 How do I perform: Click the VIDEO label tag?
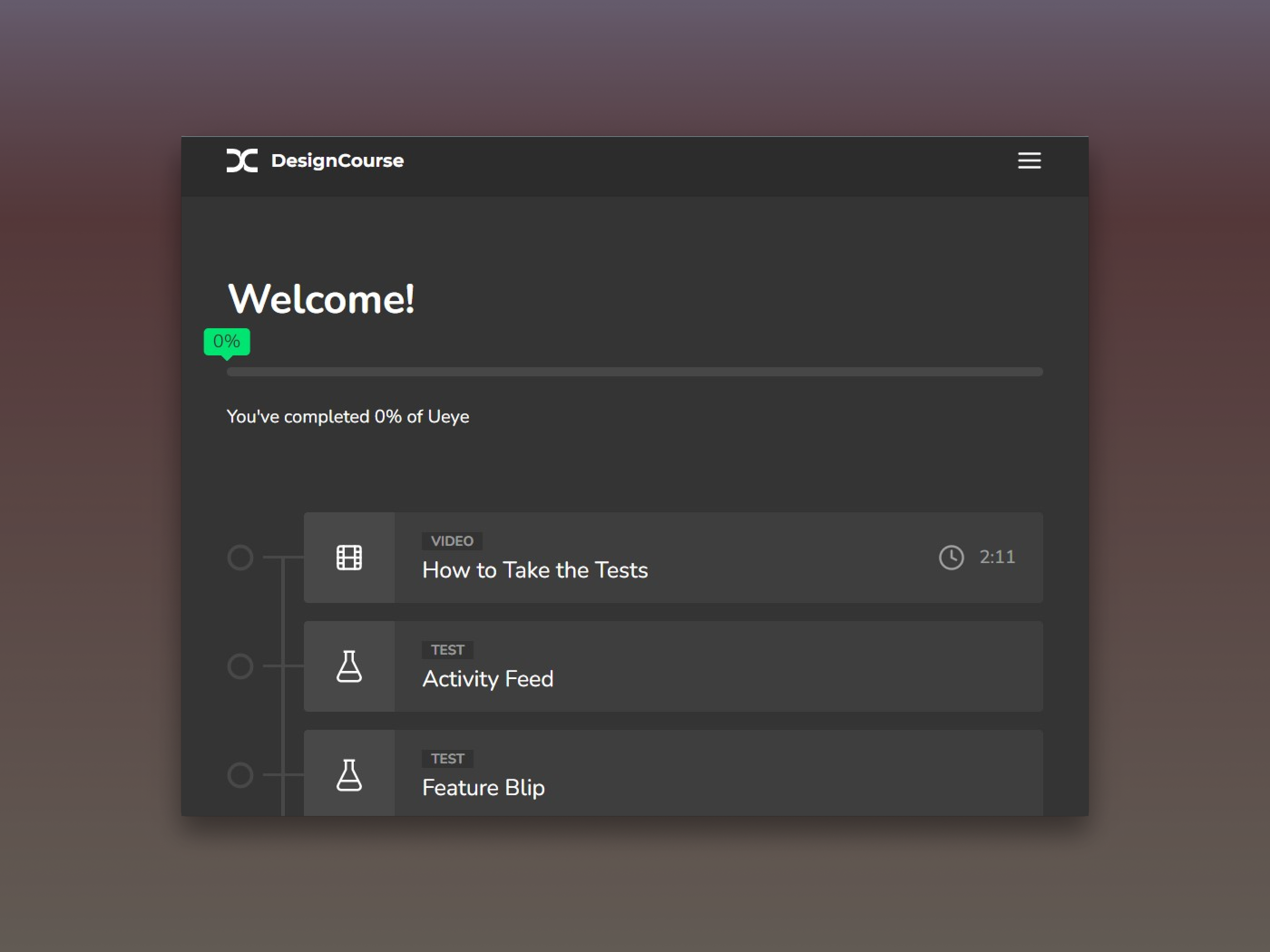pyautogui.click(x=452, y=540)
